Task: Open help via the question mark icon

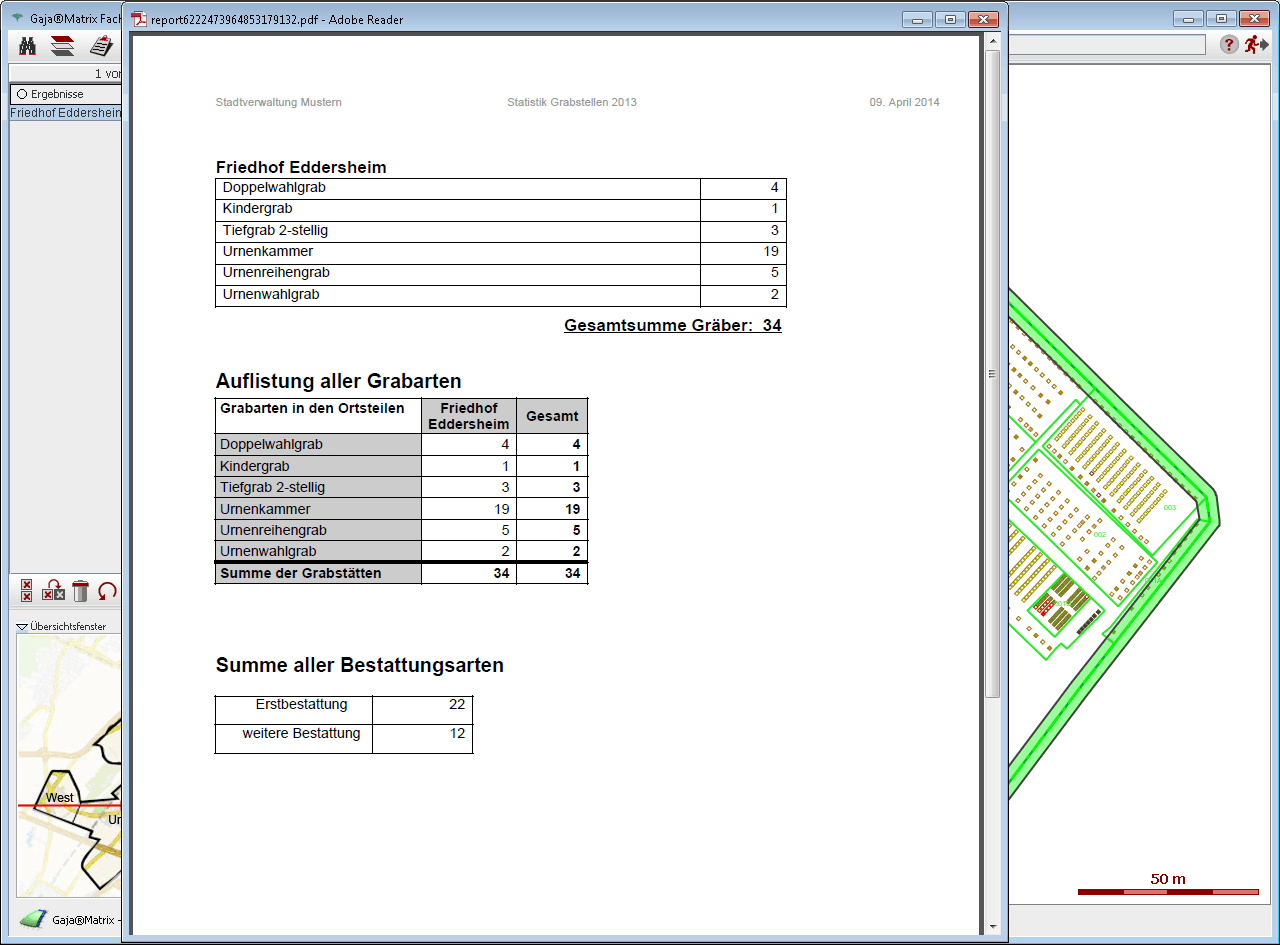Action: pos(1229,45)
